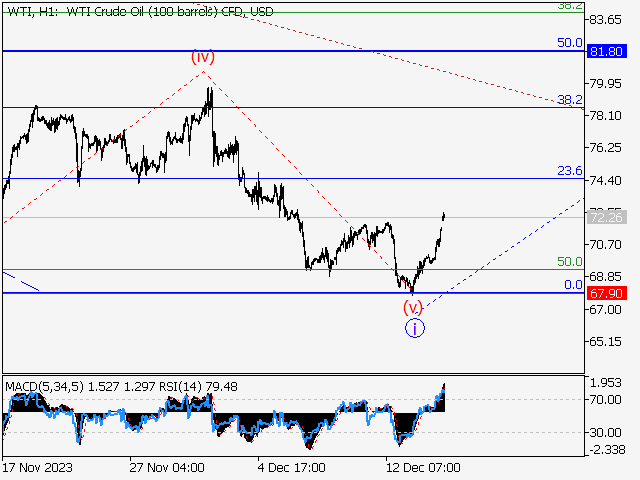Click the 78.10 price axis value
Screen dimensions: 640x480
coord(606,116)
